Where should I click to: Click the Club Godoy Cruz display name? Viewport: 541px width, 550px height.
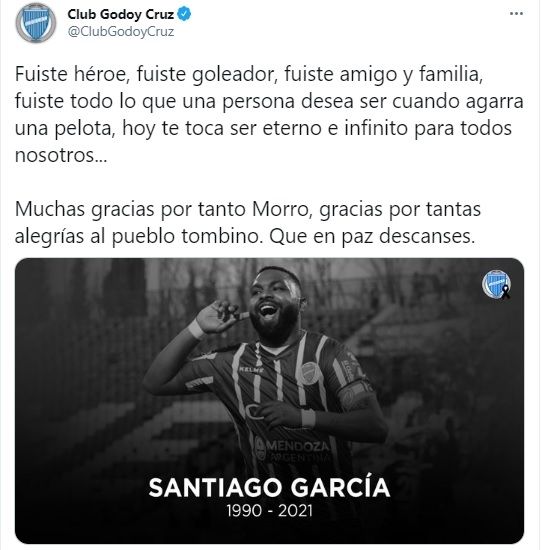coord(120,14)
